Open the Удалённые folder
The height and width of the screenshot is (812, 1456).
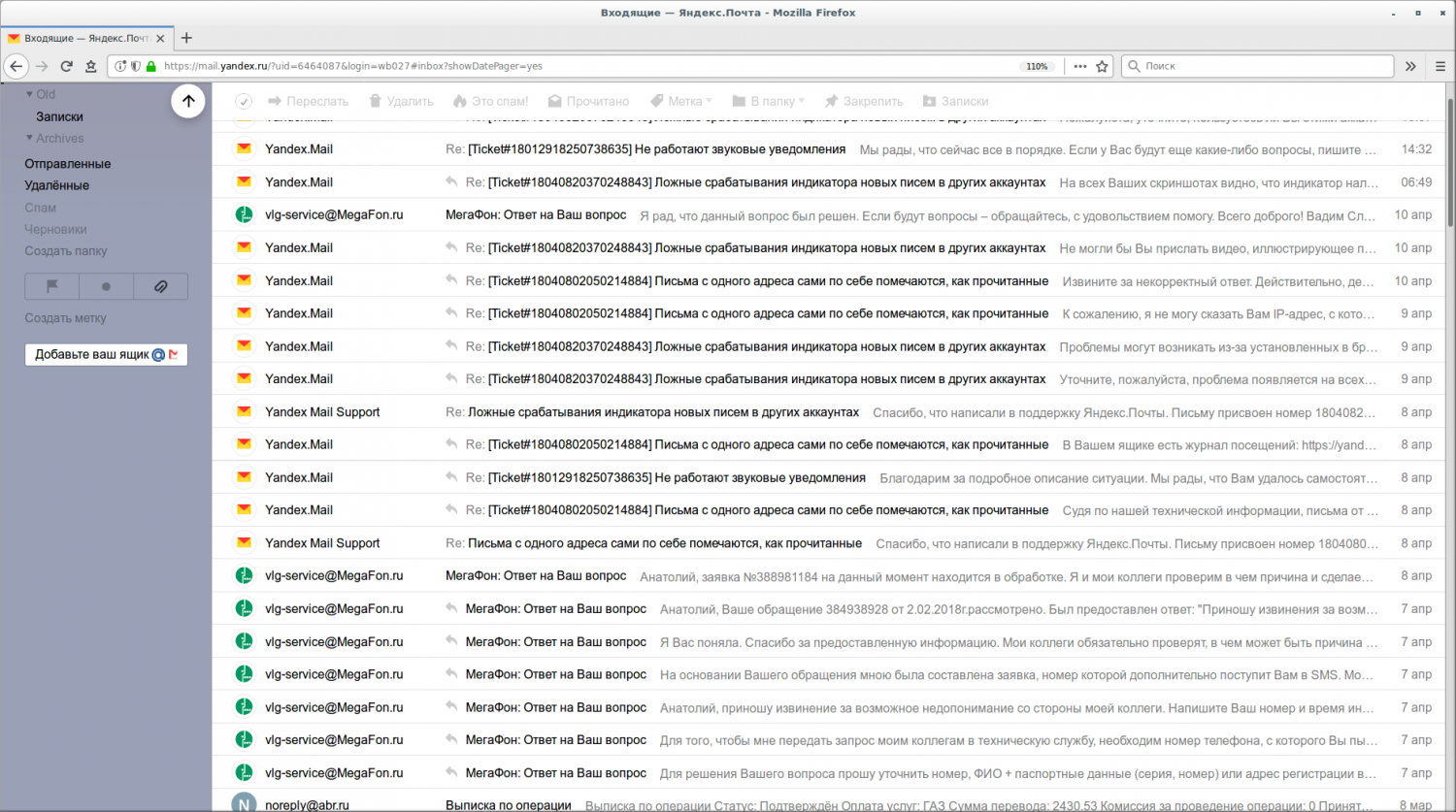(x=56, y=185)
